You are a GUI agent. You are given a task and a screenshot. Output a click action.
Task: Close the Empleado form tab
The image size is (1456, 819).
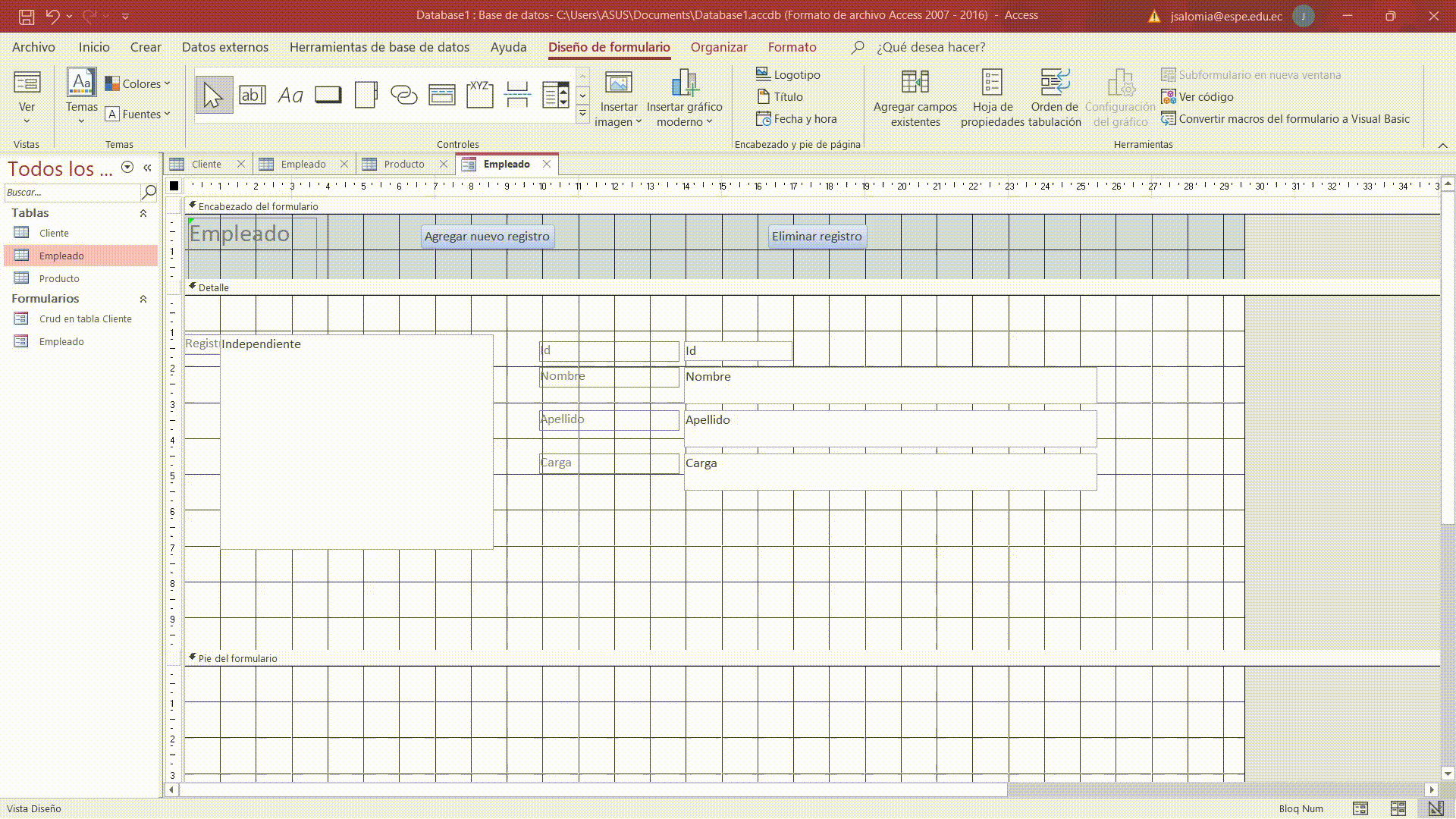[547, 164]
